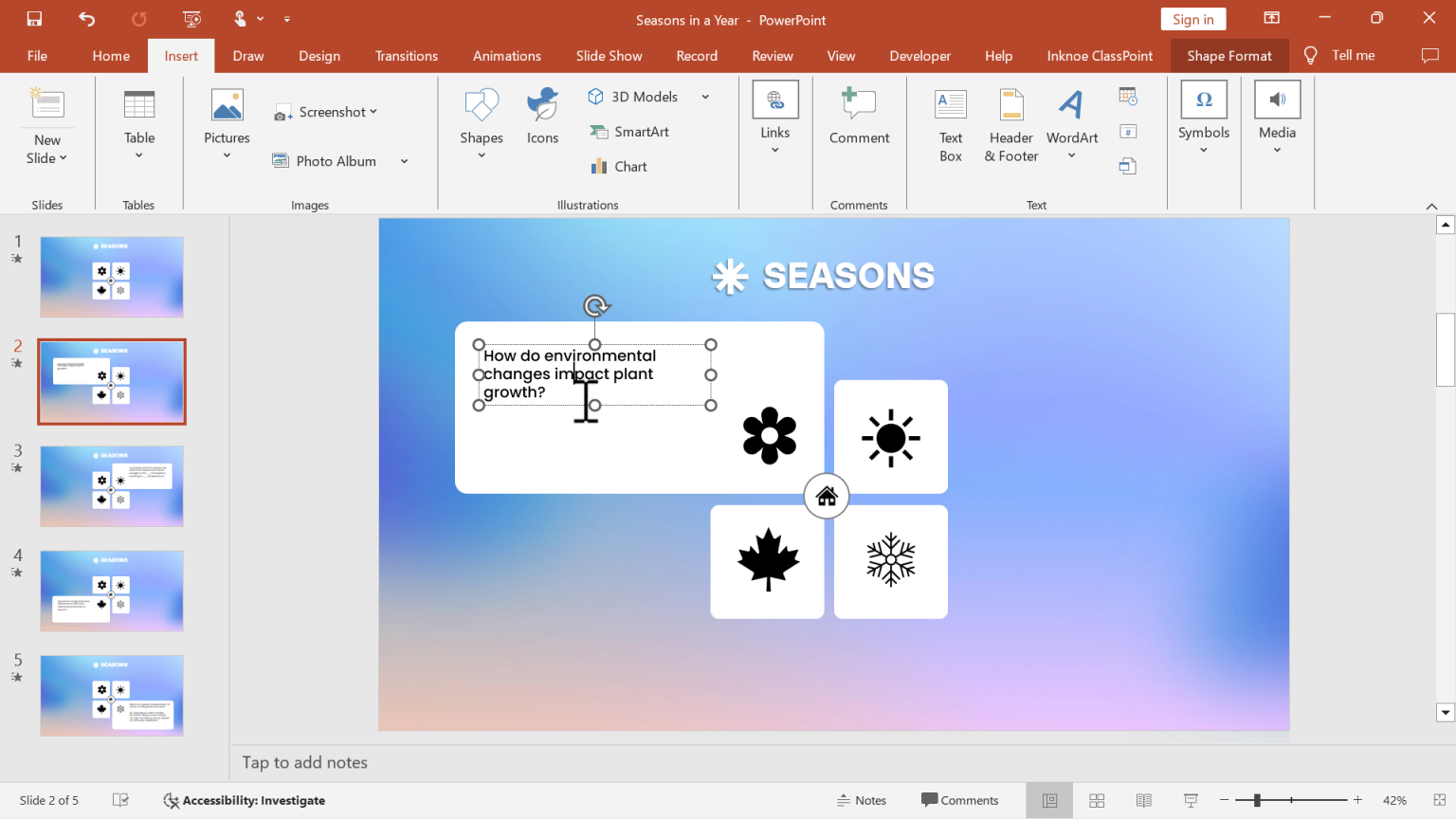Toggle the Notes pane
Image resolution: width=1456 pixels, height=819 pixels.
[861, 800]
